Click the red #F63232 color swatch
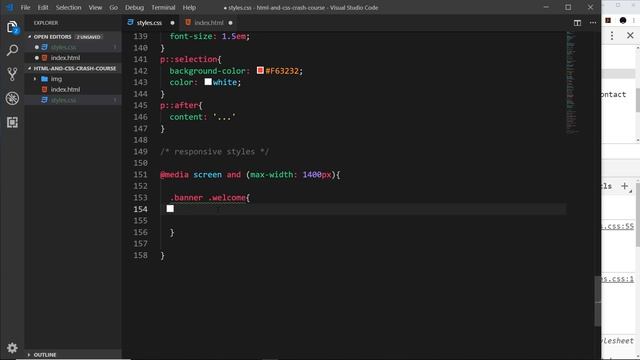Viewport: 640px width, 360px height. click(x=260, y=70)
